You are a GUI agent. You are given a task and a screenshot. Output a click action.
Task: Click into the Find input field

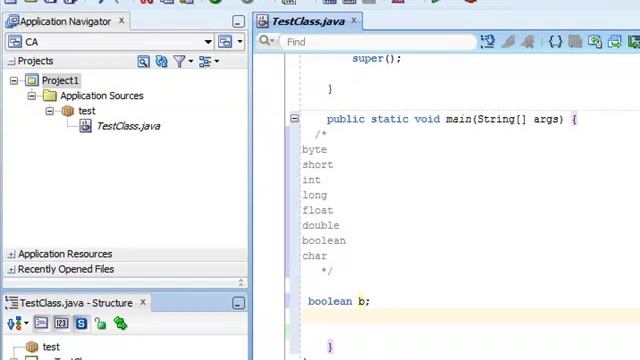(378, 42)
